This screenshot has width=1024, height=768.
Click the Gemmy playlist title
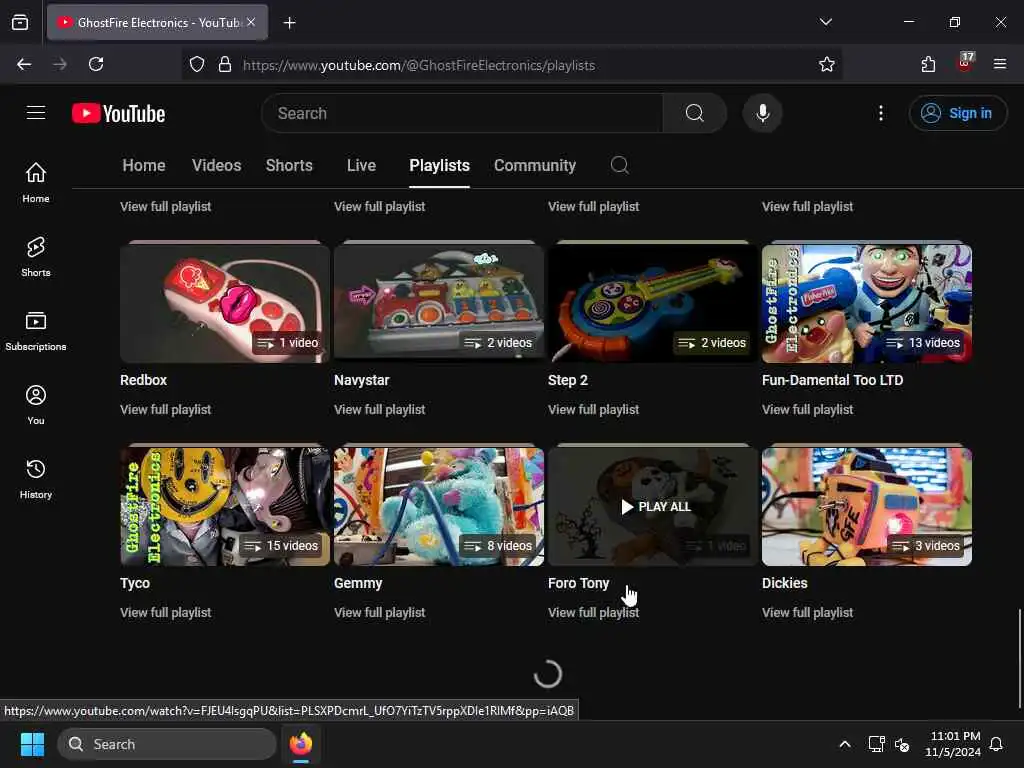358,583
